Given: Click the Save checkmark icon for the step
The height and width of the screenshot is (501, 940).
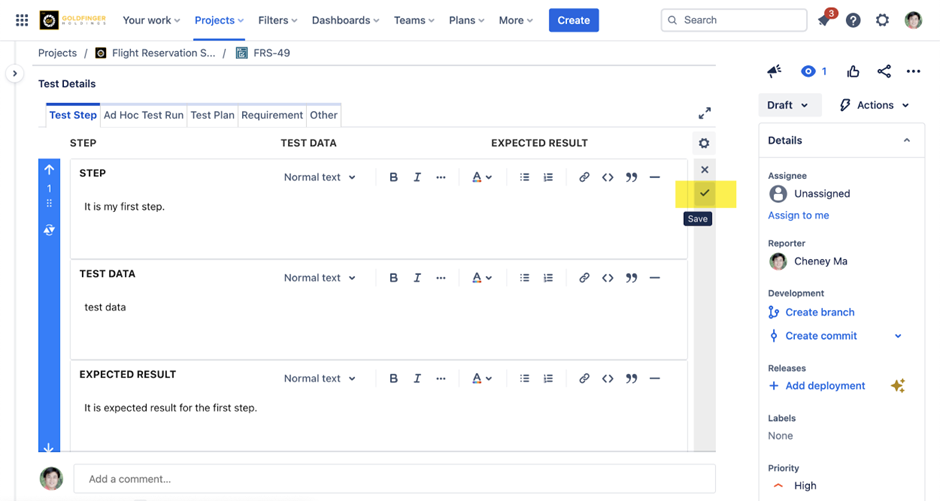Looking at the screenshot, I should pos(704,193).
